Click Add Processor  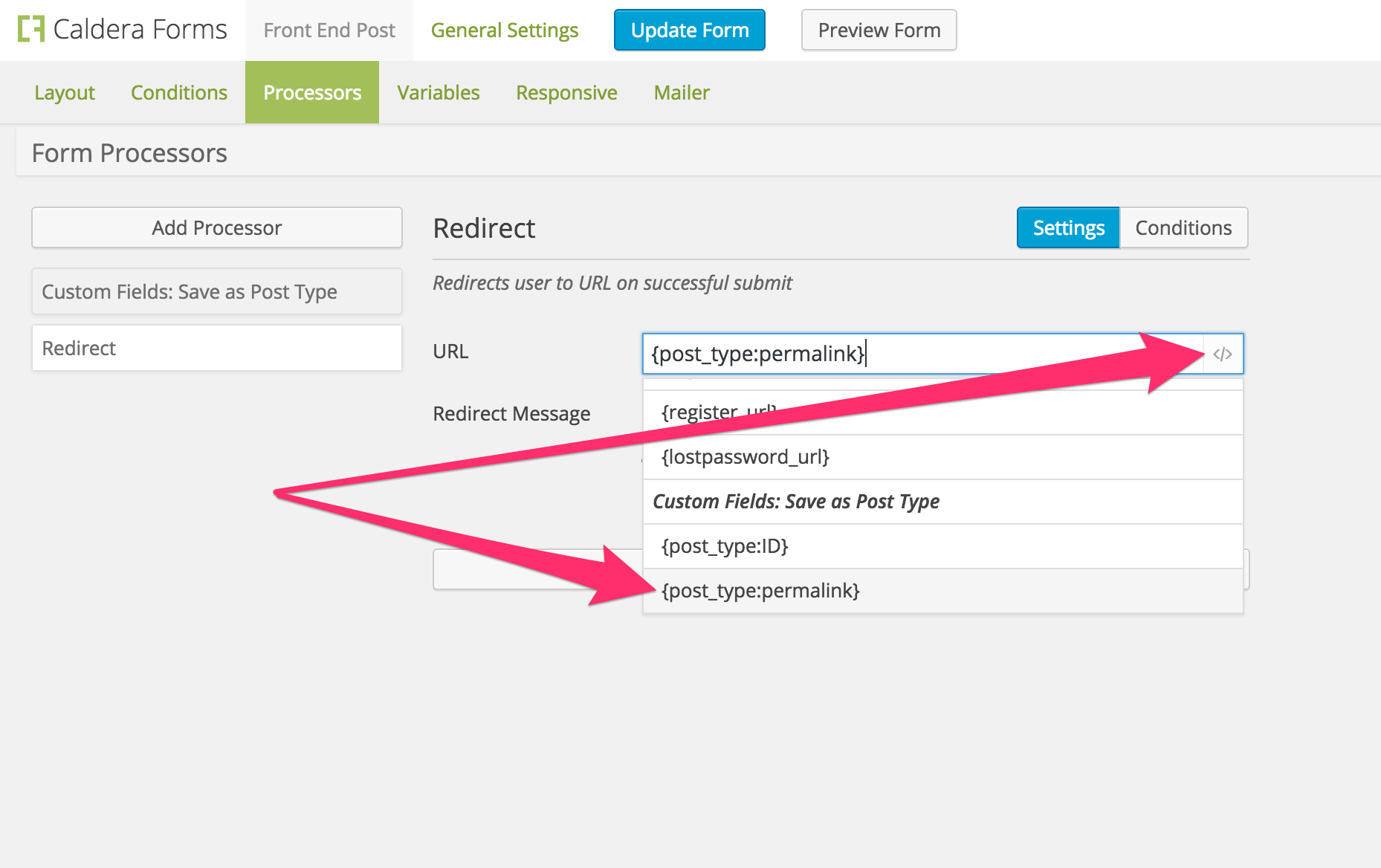[x=216, y=227]
